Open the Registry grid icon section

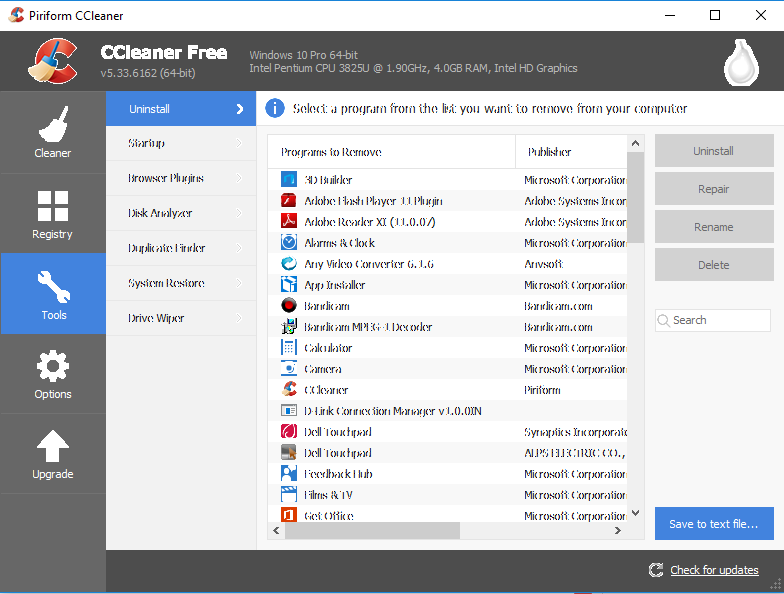pos(52,214)
